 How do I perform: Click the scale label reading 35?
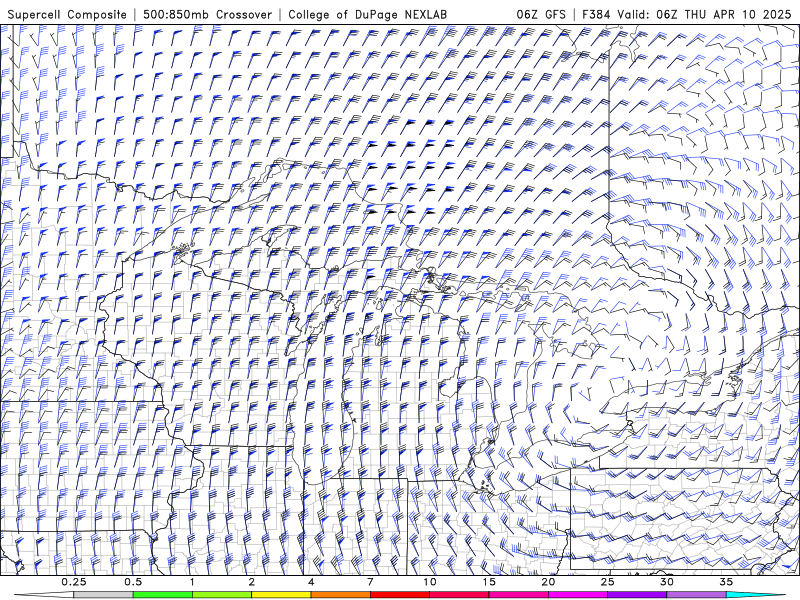(x=726, y=582)
